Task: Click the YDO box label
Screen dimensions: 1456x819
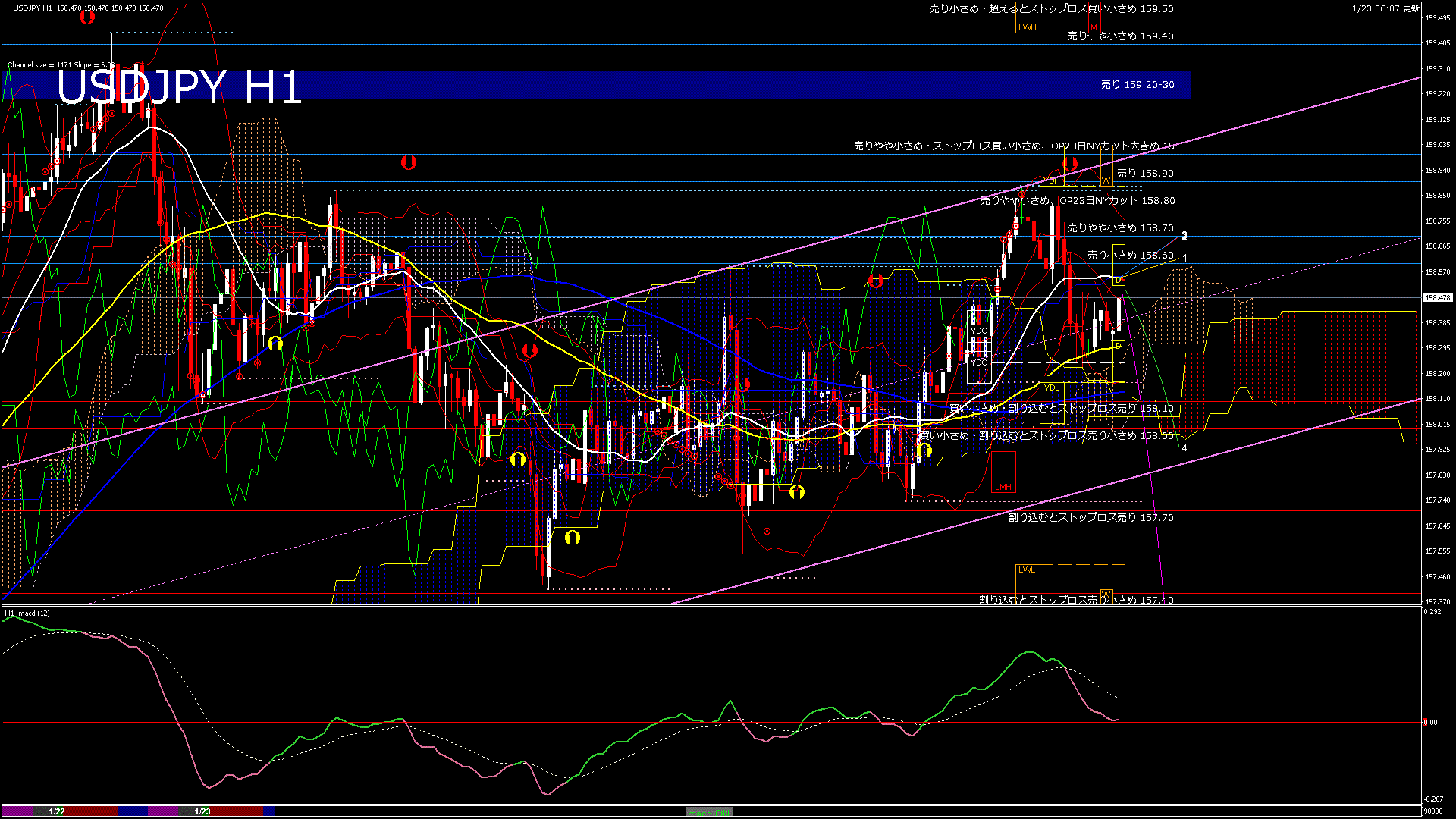Action: tap(979, 362)
